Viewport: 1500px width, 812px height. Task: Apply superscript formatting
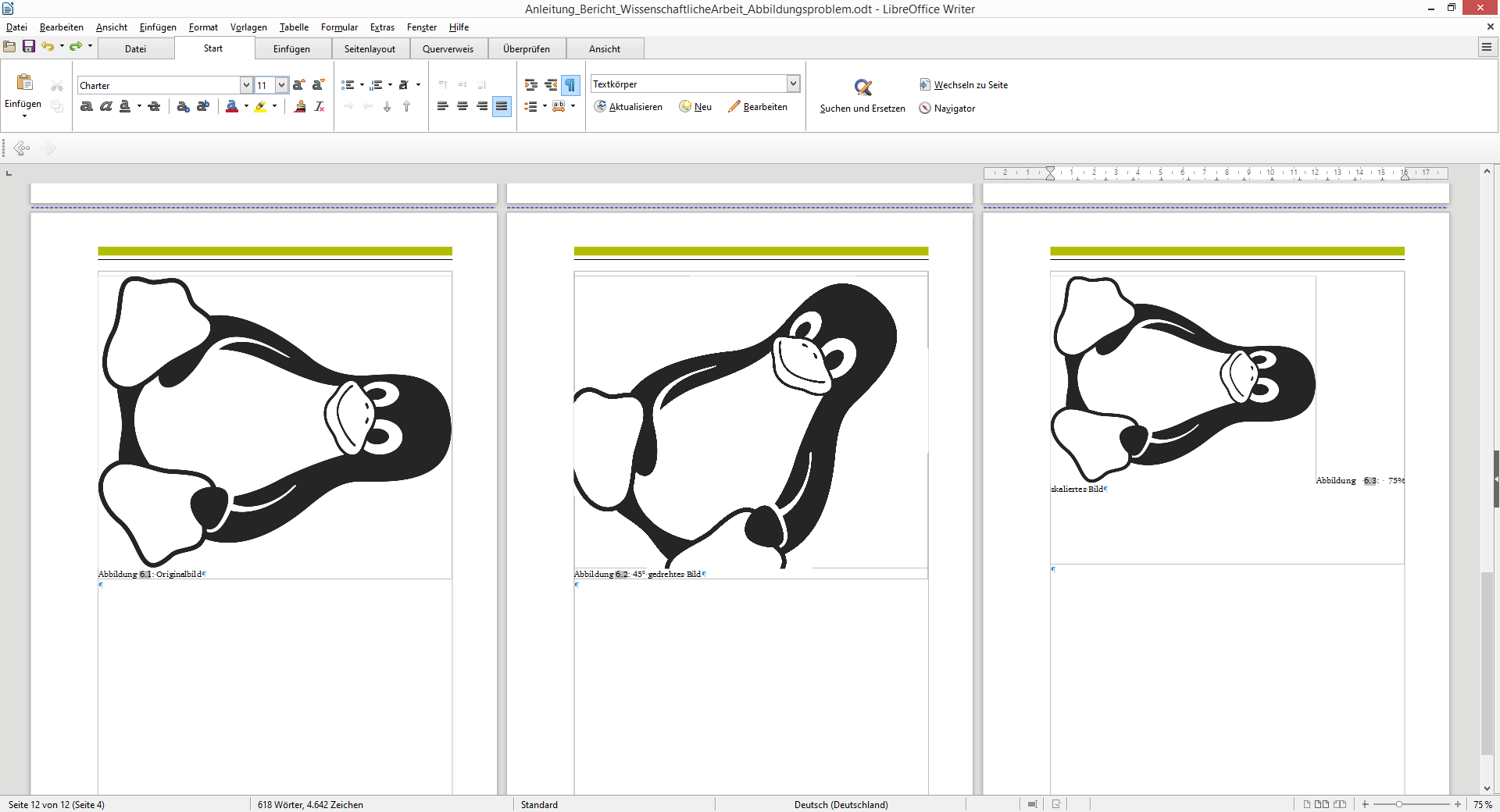[x=203, y=106]
